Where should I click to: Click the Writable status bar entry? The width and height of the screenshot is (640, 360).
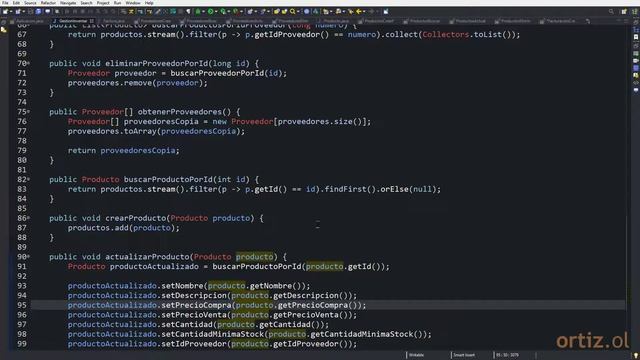click(x=416, y=355)
